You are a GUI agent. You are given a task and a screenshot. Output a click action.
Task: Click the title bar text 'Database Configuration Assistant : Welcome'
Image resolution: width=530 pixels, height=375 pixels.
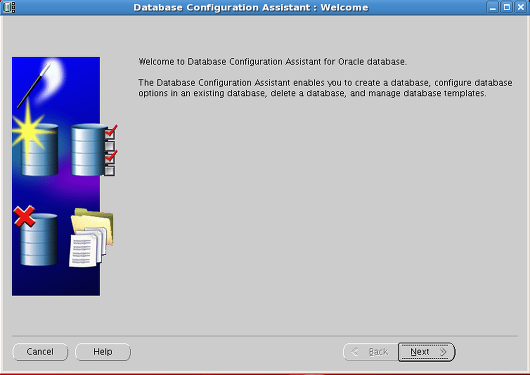point(251,7)
